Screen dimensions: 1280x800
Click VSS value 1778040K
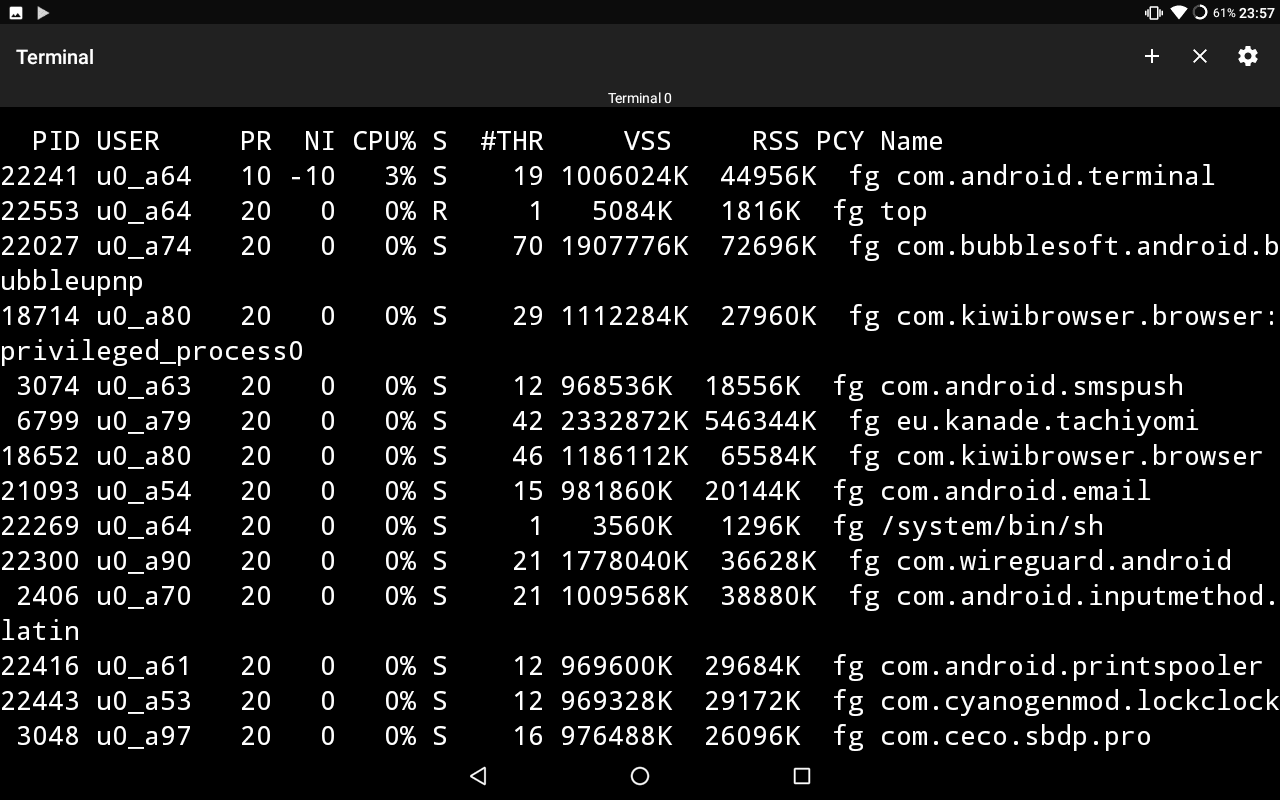(x=624, y=561)
